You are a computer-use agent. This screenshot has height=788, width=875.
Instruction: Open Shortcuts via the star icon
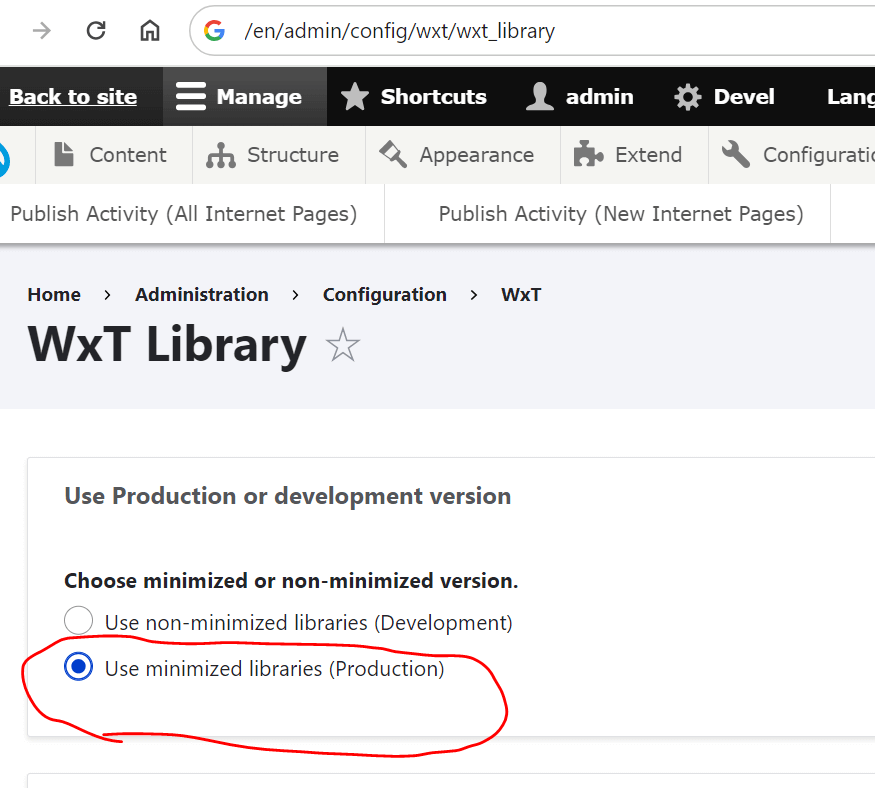355,97
